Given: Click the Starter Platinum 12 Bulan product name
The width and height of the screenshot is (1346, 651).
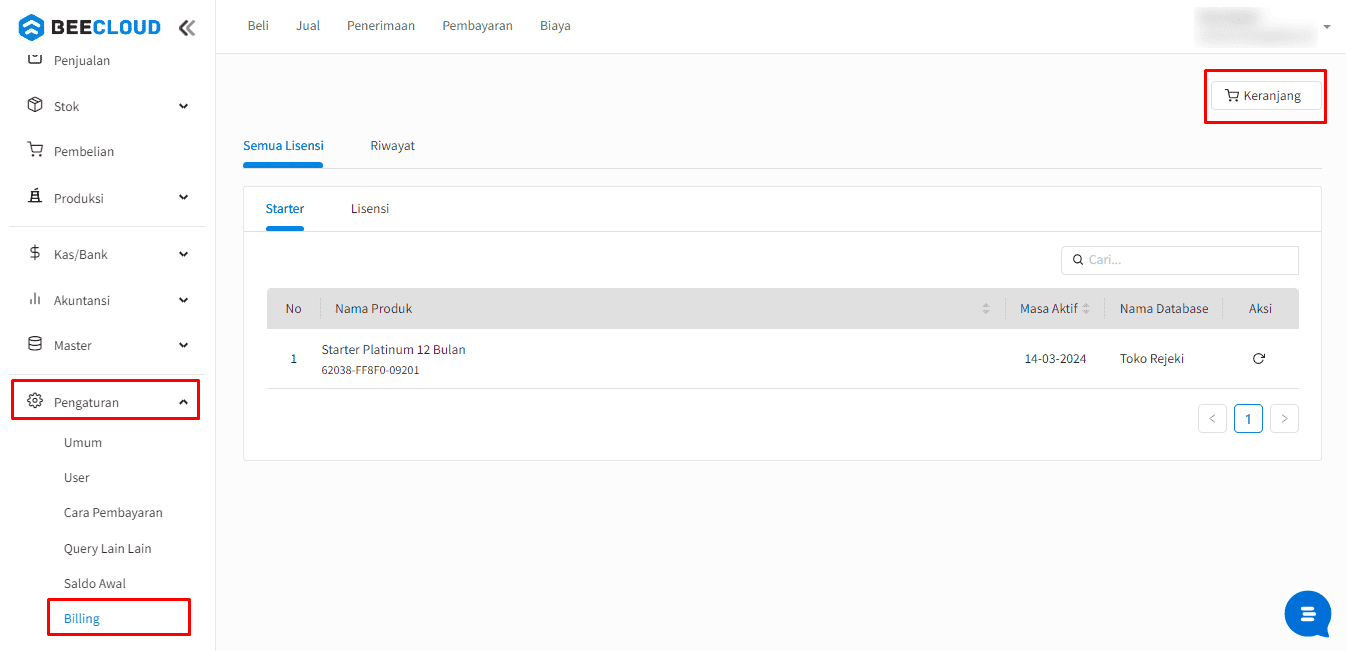Looking at the screenshot, I should [x=393, y=350].
